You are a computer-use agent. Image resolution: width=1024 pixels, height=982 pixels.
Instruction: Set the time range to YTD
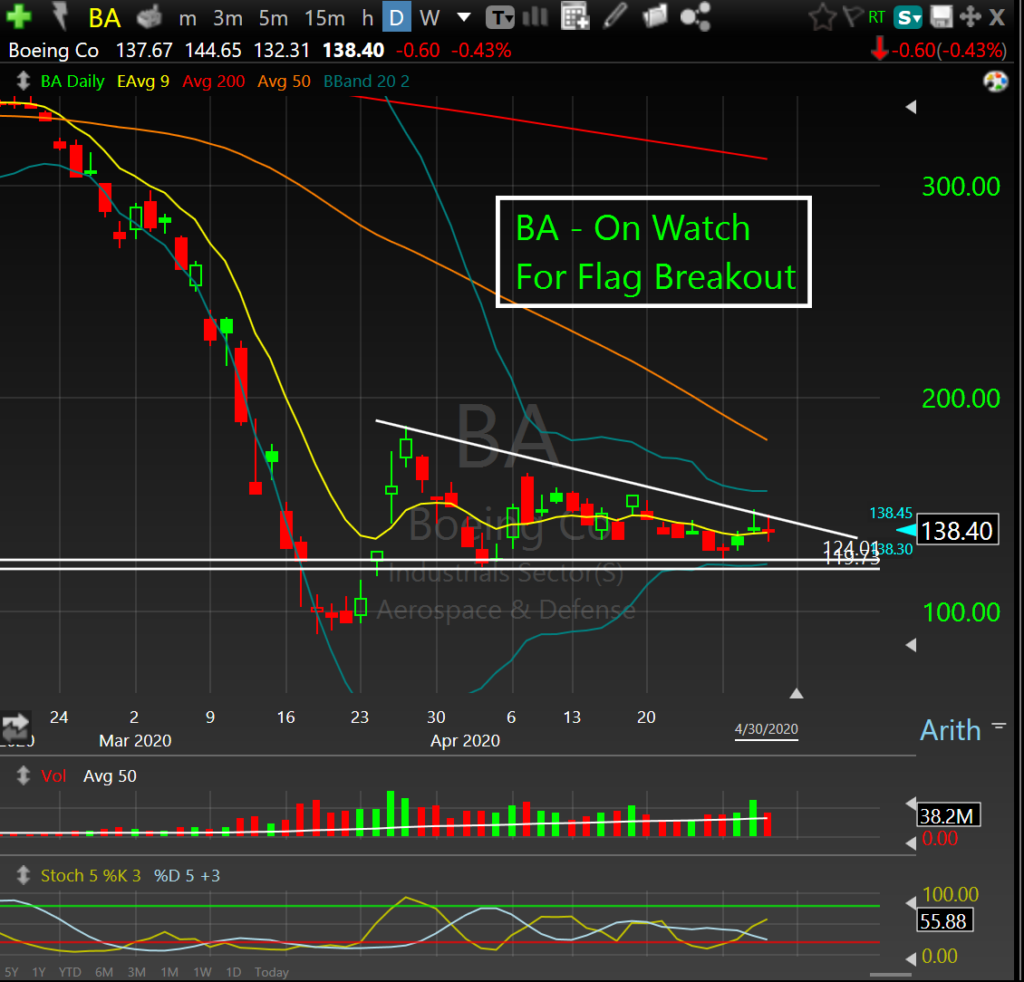point(70,972)
